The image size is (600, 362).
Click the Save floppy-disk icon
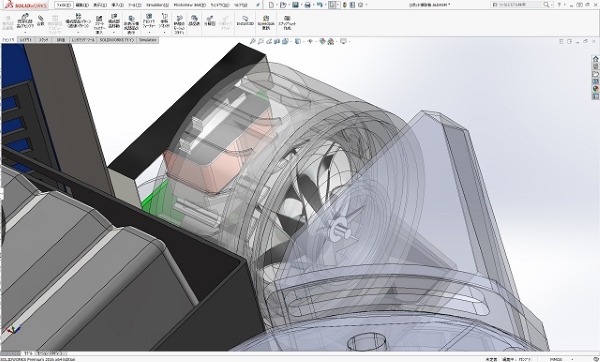295,5
